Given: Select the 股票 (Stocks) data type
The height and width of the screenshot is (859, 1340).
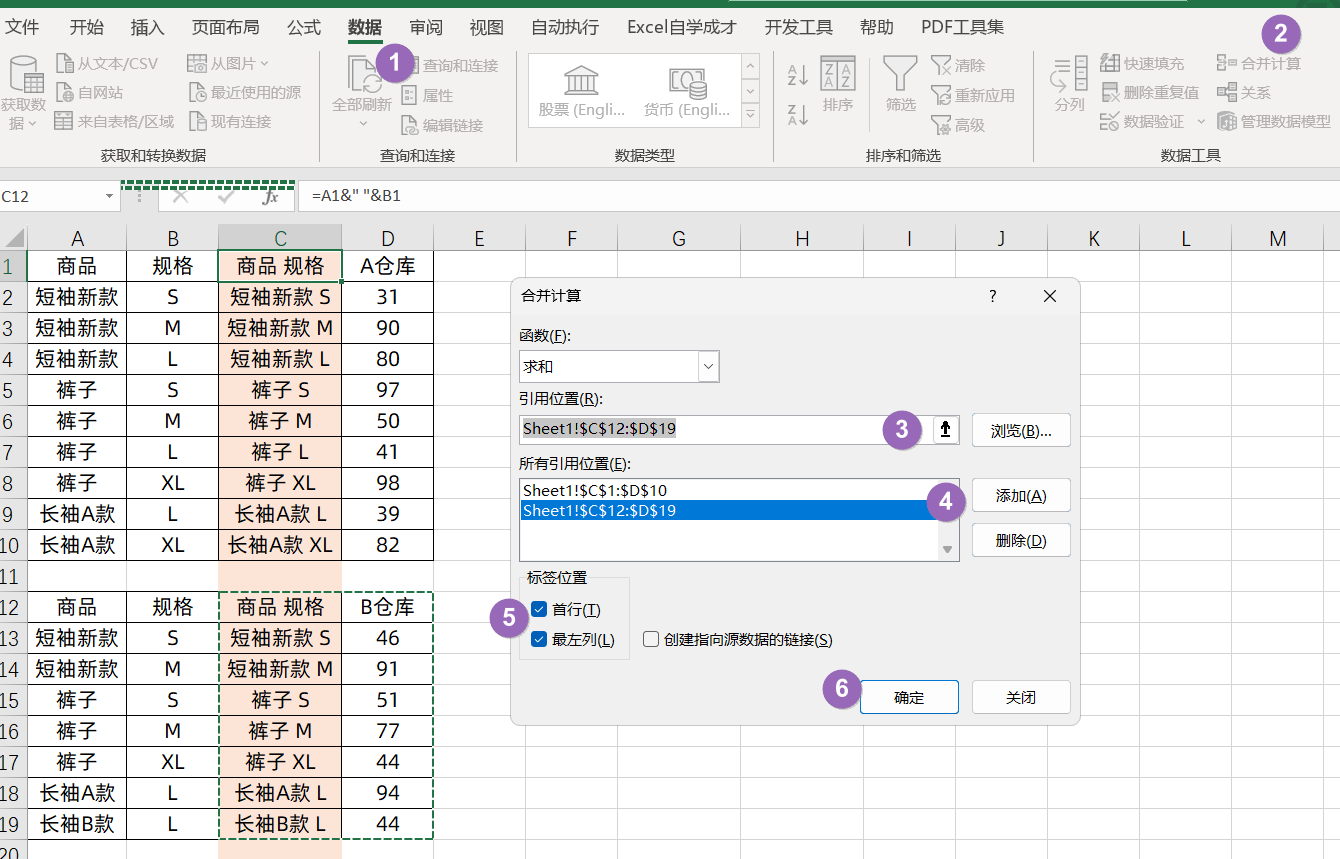Looking at the screenshot, I should pos(581,91).
